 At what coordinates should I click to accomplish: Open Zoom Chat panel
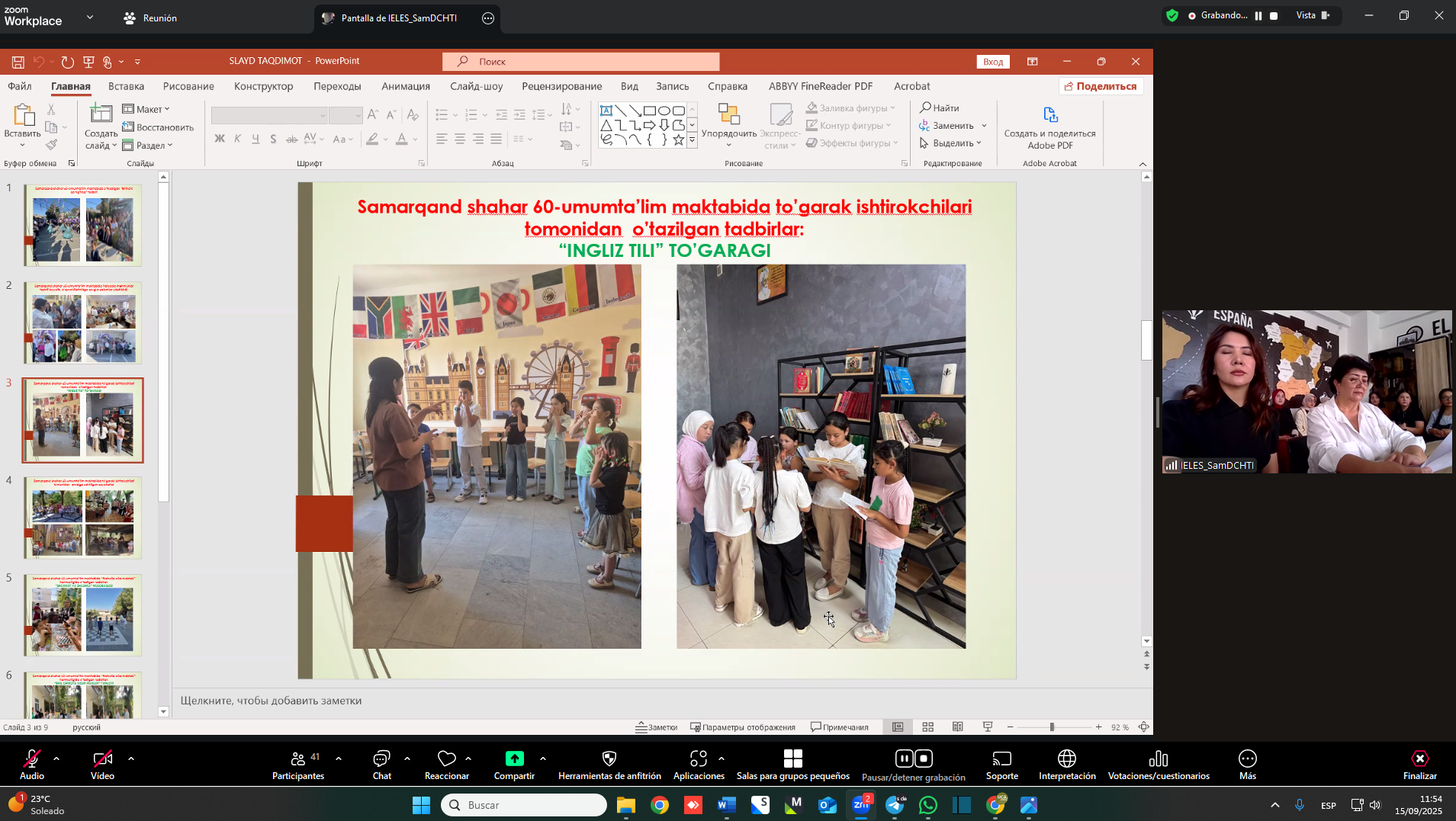pos(381,765)
